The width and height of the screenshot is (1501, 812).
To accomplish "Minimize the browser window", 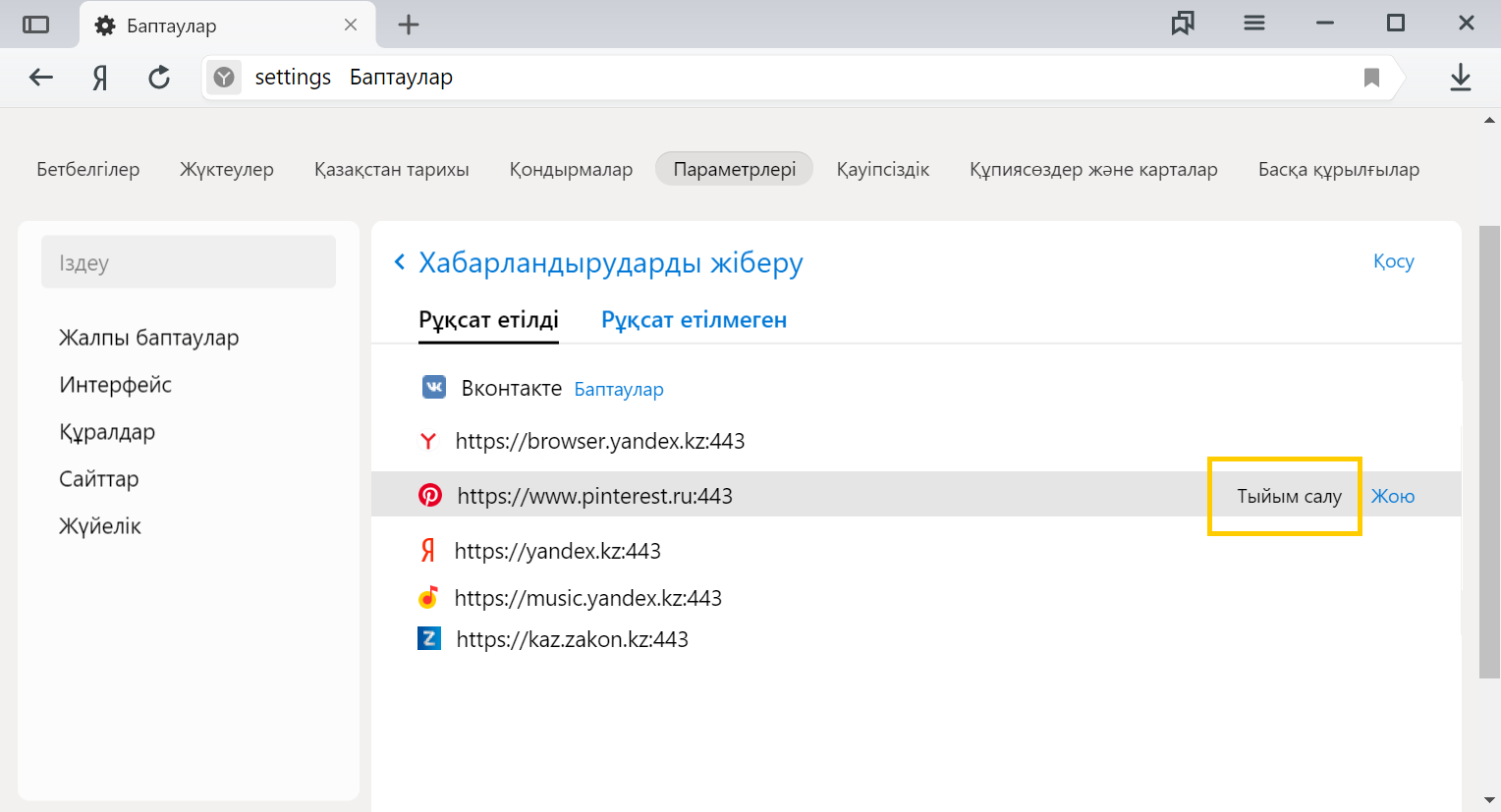I will pos(1325,23).
